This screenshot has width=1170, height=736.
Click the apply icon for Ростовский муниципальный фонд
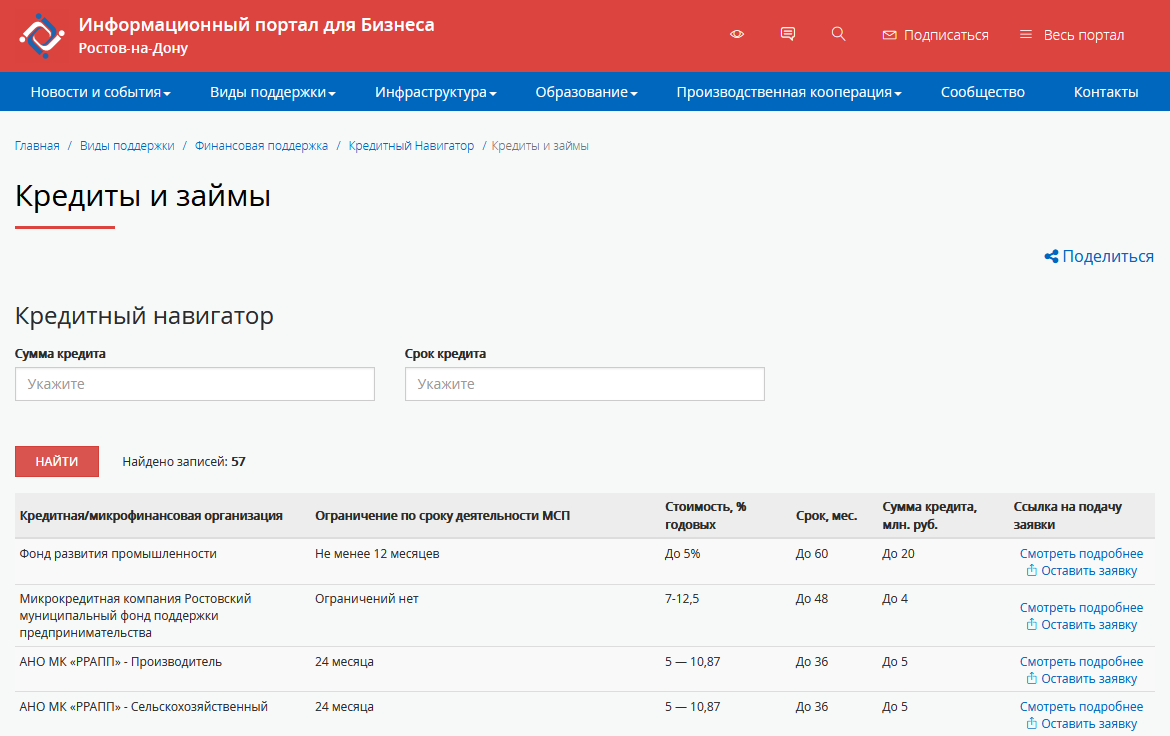1031,625
